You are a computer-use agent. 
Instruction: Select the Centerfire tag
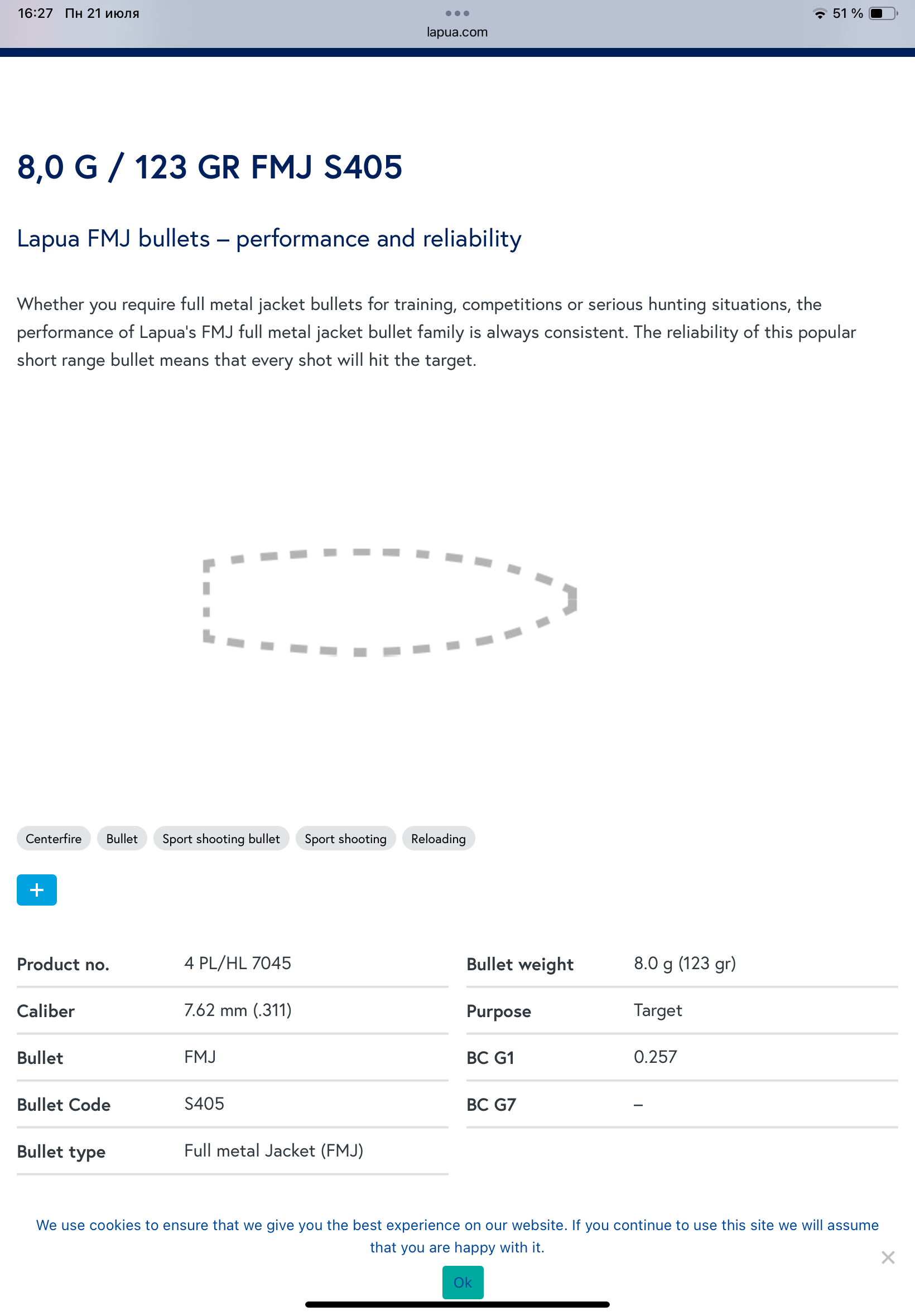pyautogui.click(x=54, y=839)
